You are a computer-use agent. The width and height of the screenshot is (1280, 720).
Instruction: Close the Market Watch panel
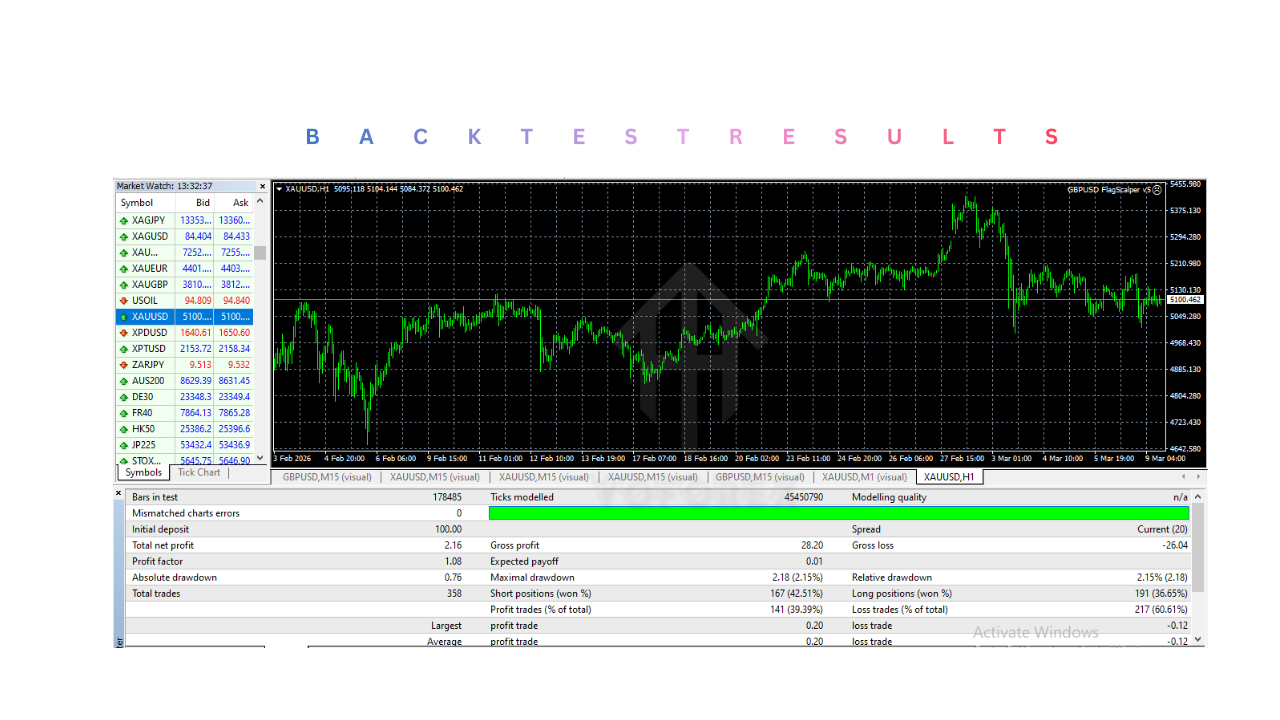[262, 185]
